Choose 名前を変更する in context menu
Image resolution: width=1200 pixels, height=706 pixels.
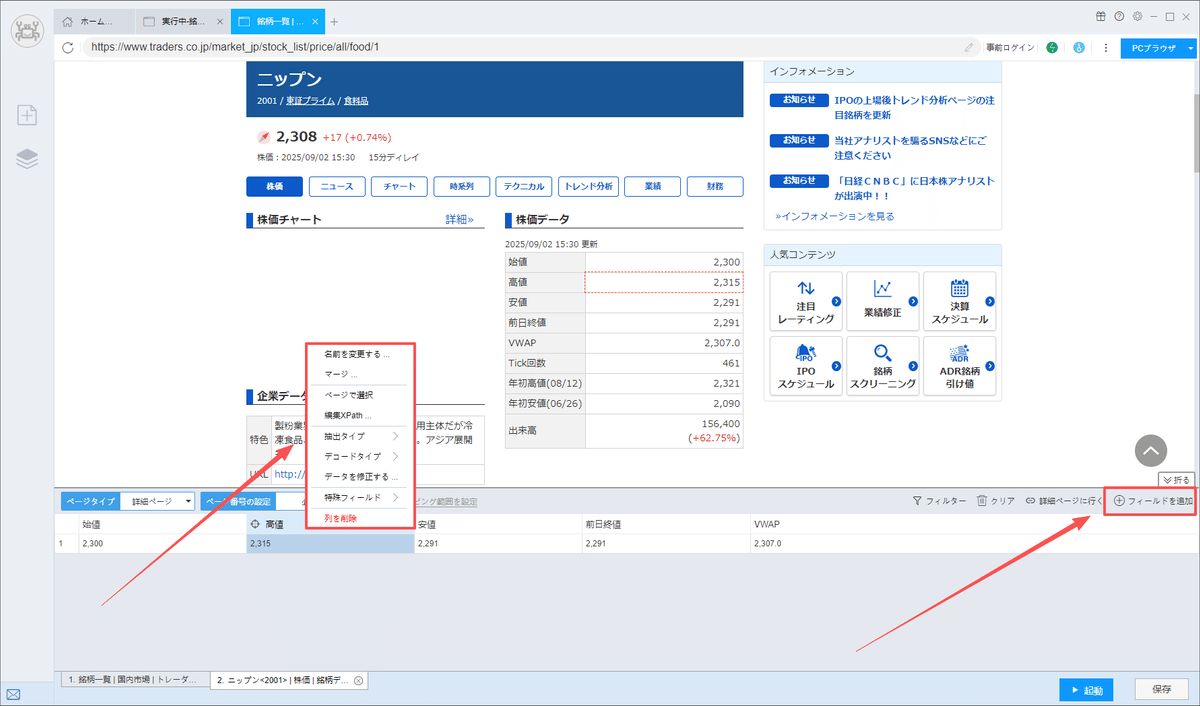pos(357,354)
